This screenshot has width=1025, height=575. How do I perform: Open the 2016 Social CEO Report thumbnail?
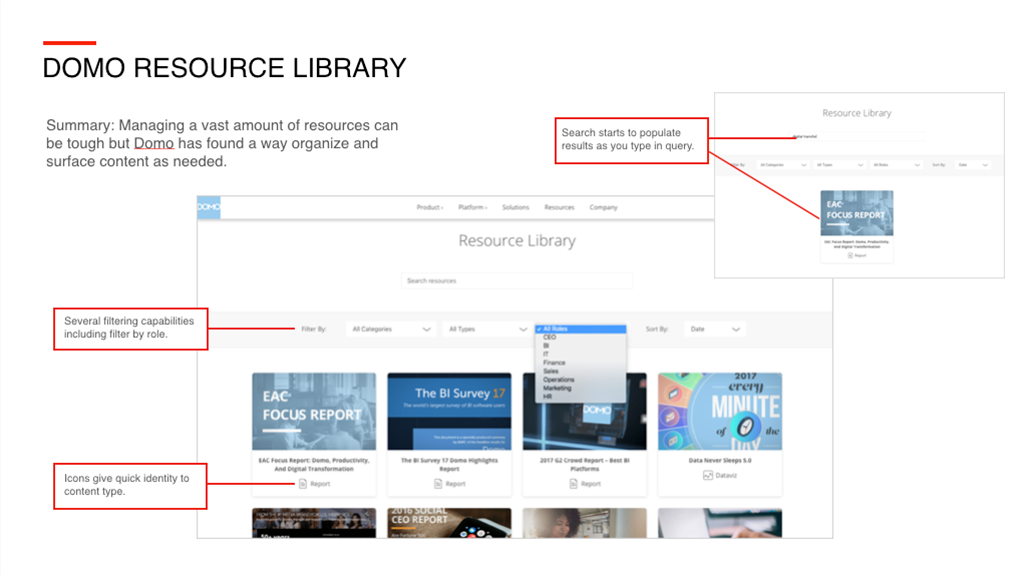pos(449,523)
